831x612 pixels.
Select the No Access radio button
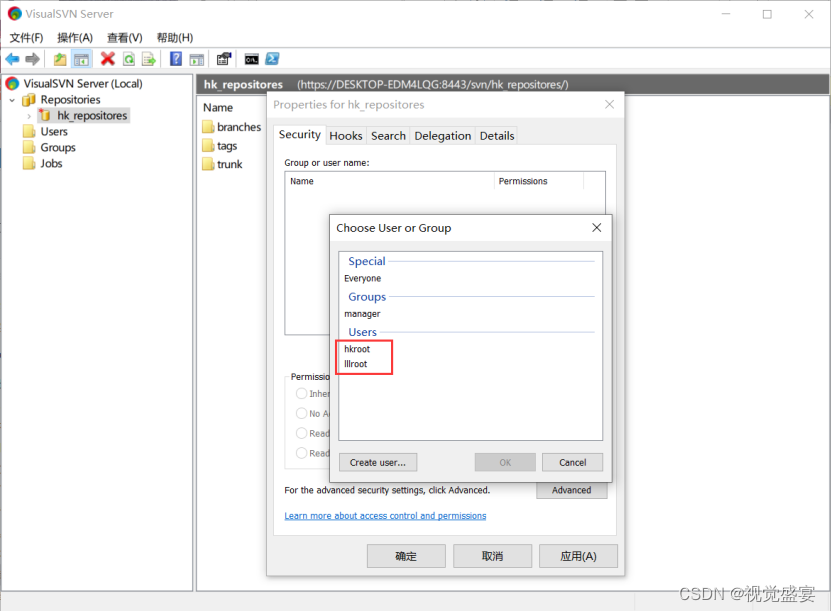tap(302, 413)
